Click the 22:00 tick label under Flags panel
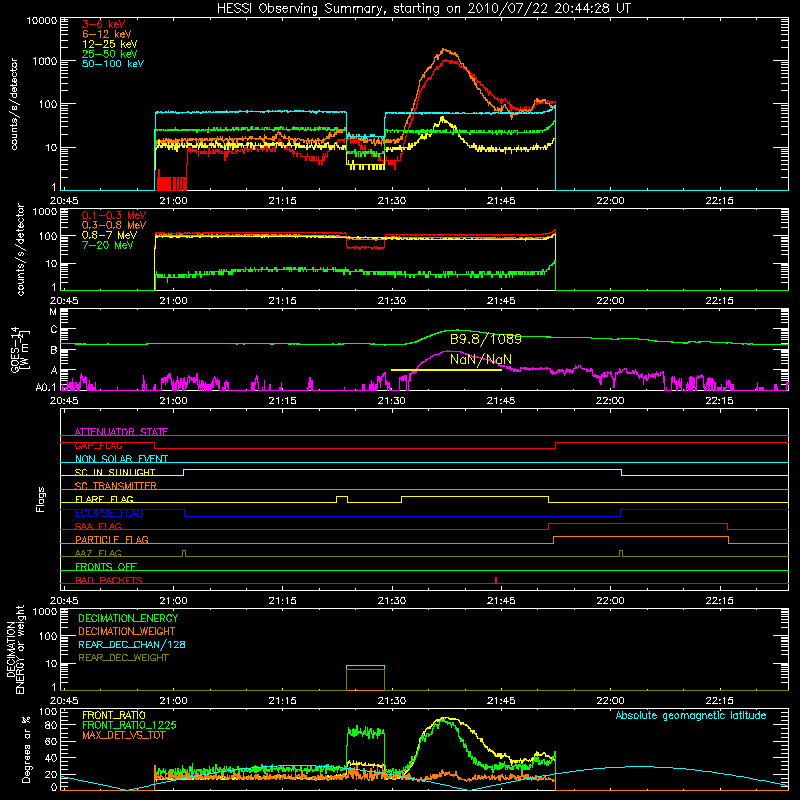The image size is (800, 800). coord(610,601)
